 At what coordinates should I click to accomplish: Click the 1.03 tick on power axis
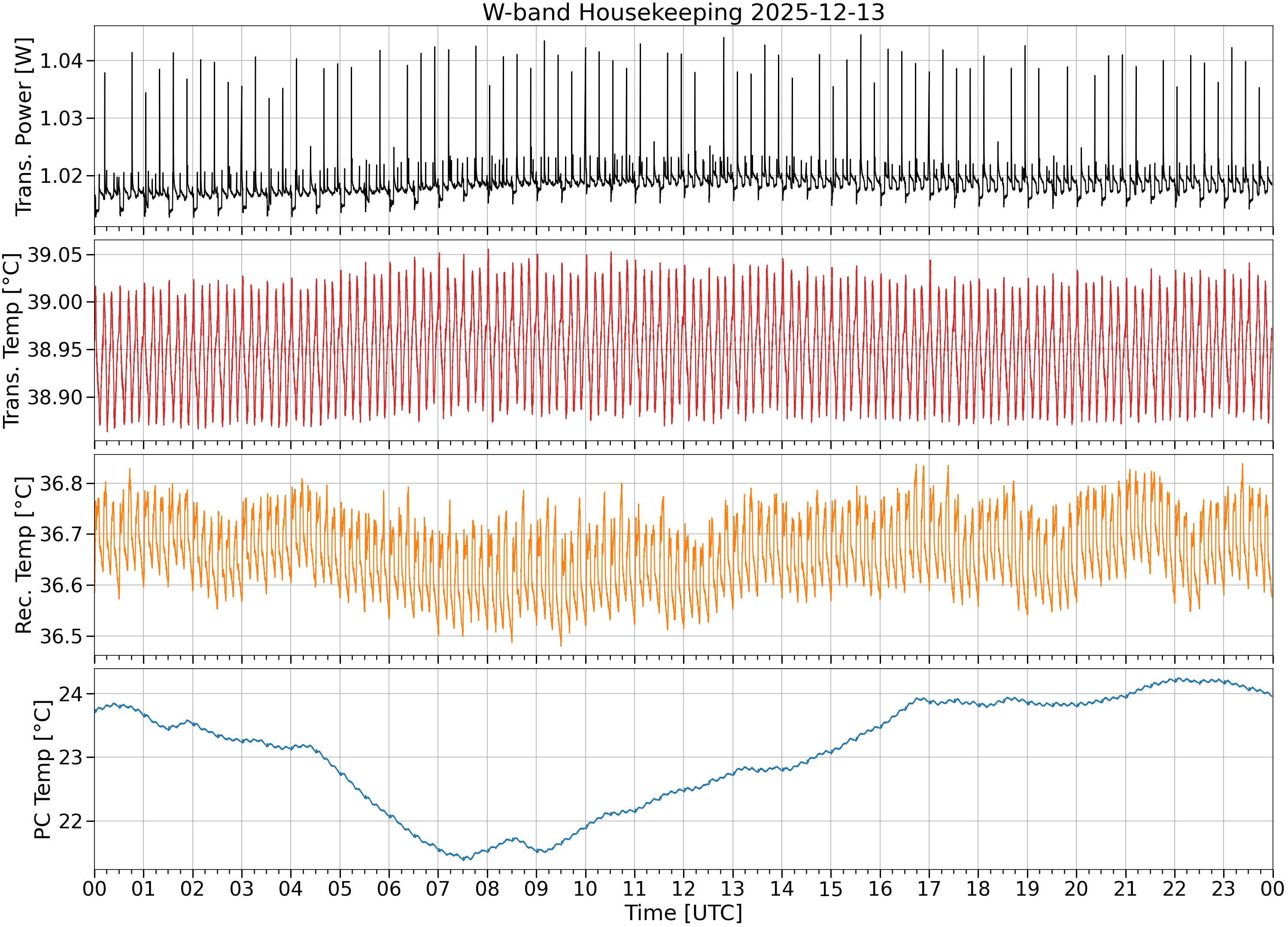coord(61,118)
